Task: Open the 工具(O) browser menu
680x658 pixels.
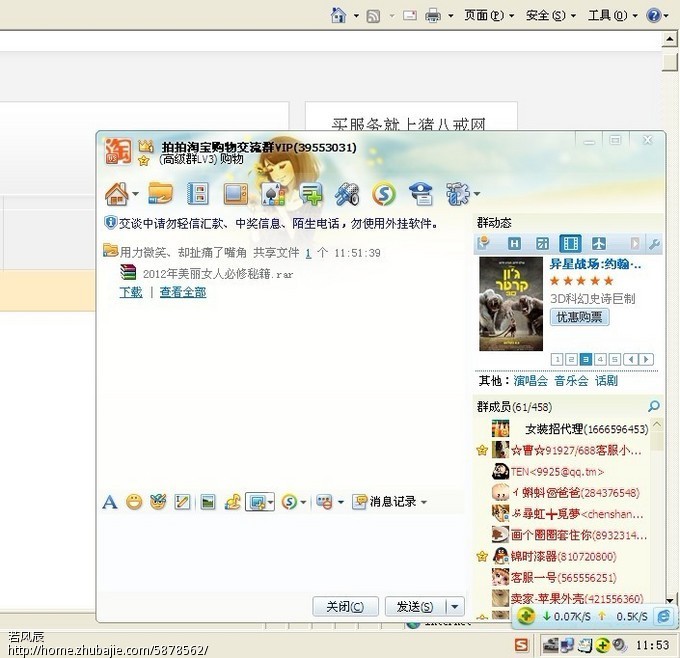Action: (x=612, y=16)
